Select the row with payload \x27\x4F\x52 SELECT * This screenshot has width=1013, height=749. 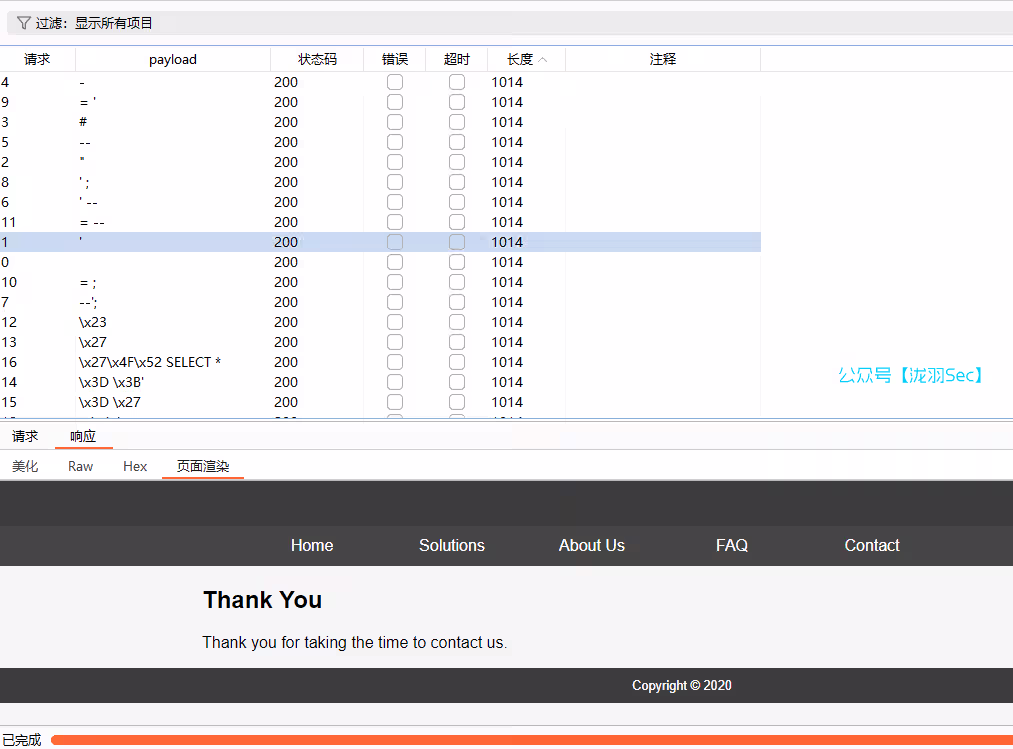pos(150,362)
